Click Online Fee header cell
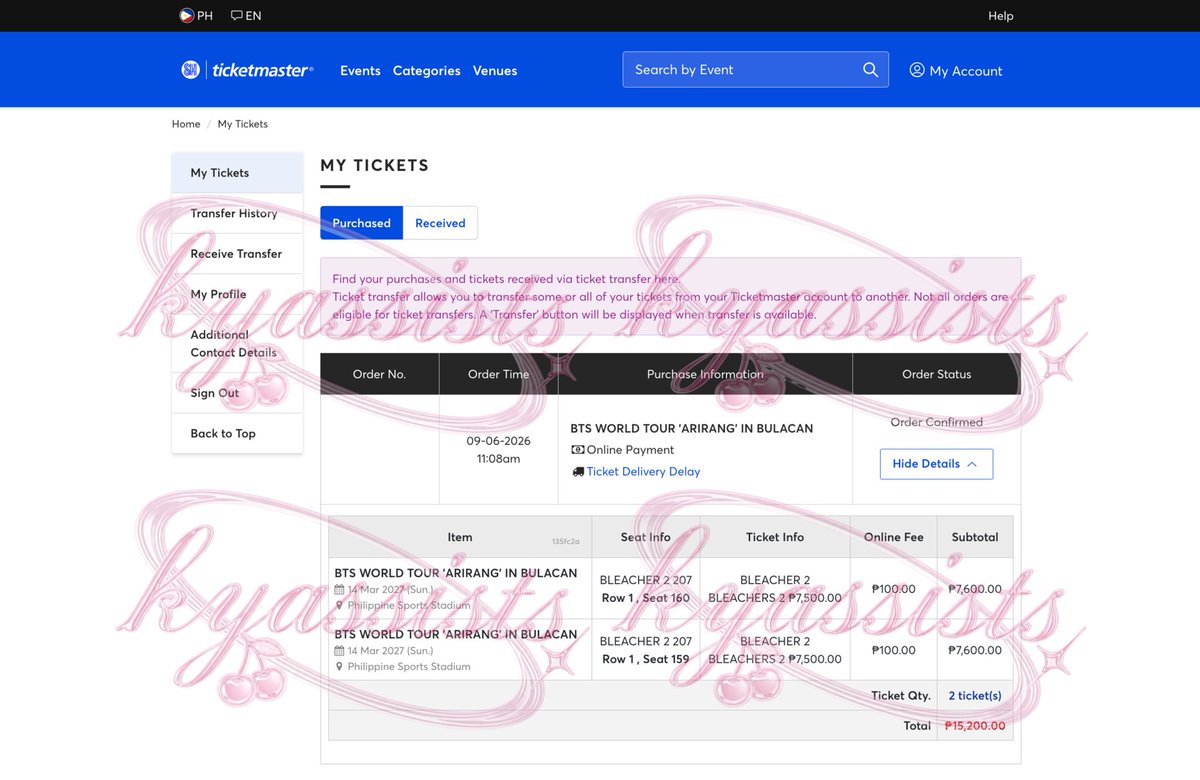Viewport: 1200px width, 780px height. tap(894, 537)
